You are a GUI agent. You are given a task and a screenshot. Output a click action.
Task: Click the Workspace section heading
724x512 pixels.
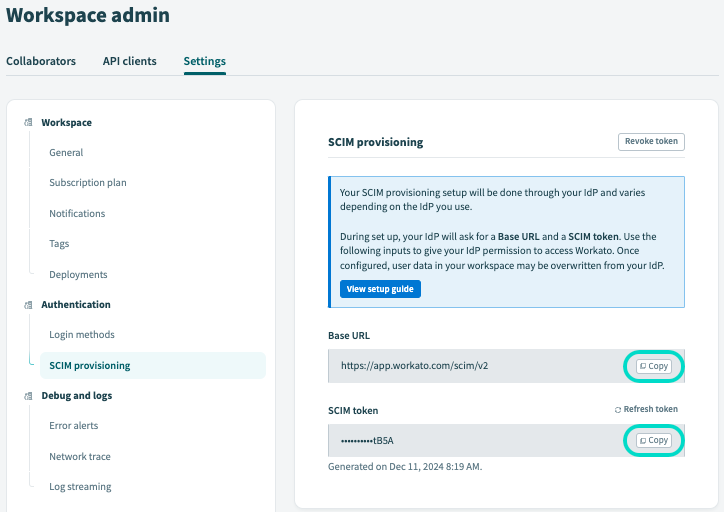click(66, 122)
